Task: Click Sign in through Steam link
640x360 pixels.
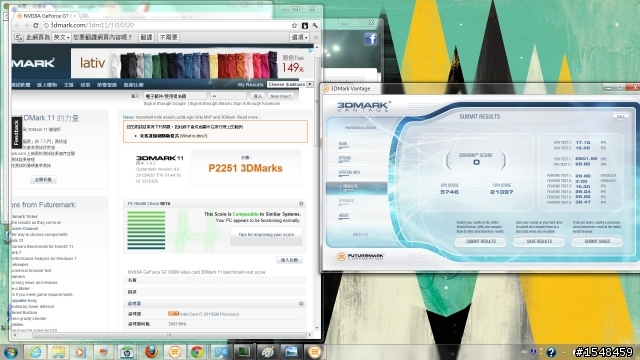Action: [210, 104]
